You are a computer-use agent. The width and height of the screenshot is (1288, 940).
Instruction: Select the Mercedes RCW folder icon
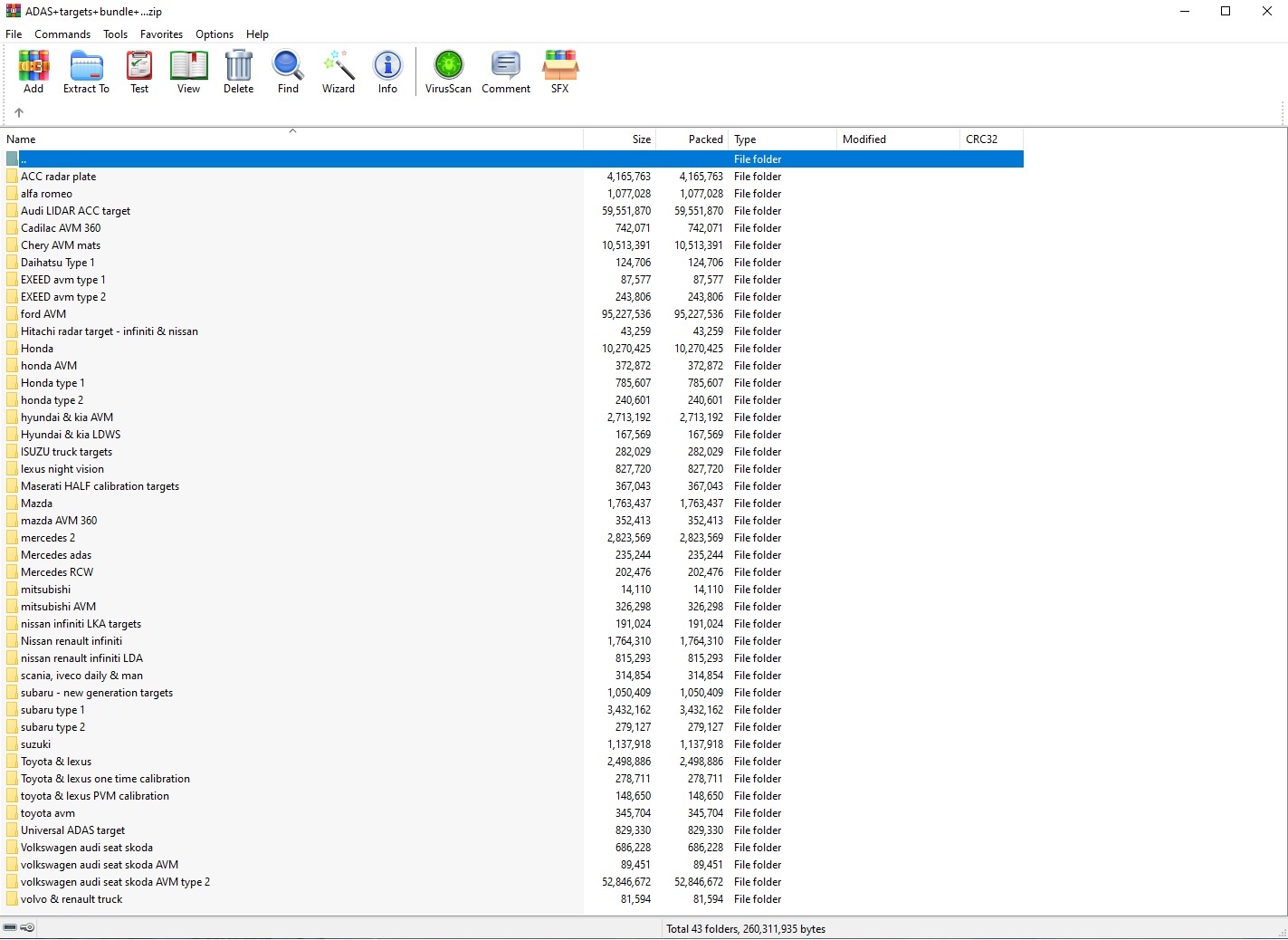point(12,572)
